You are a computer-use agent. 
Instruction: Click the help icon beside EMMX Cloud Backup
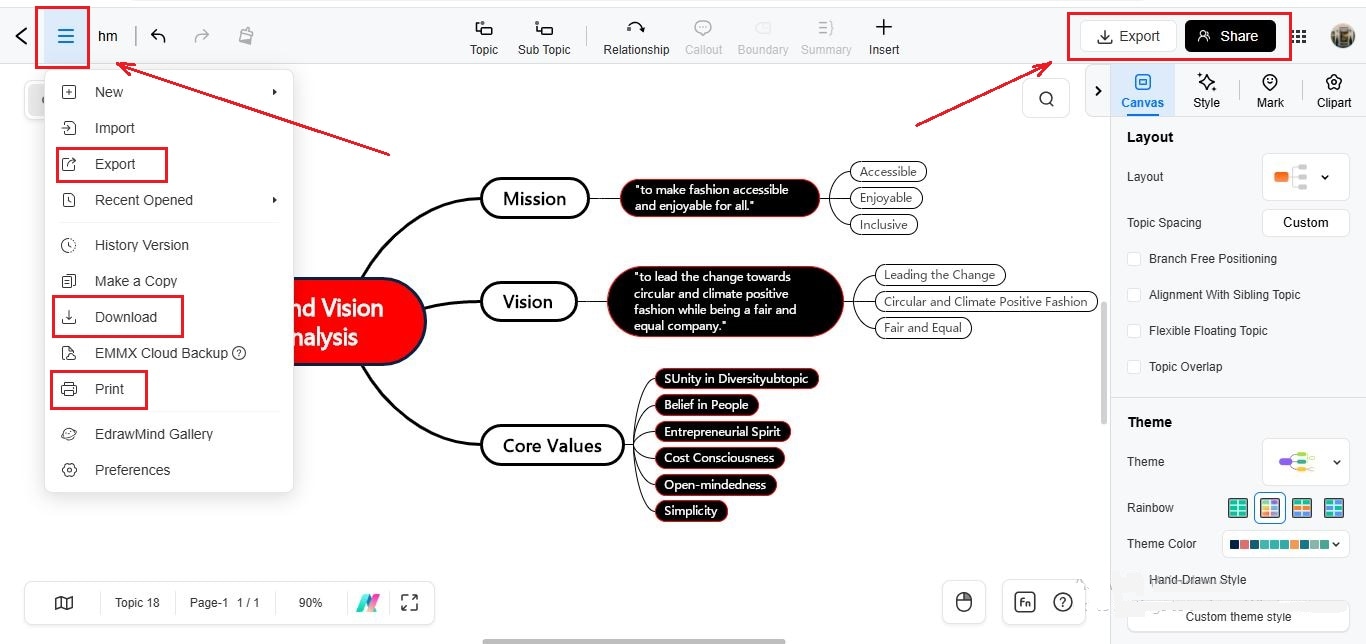click(239, 353)
